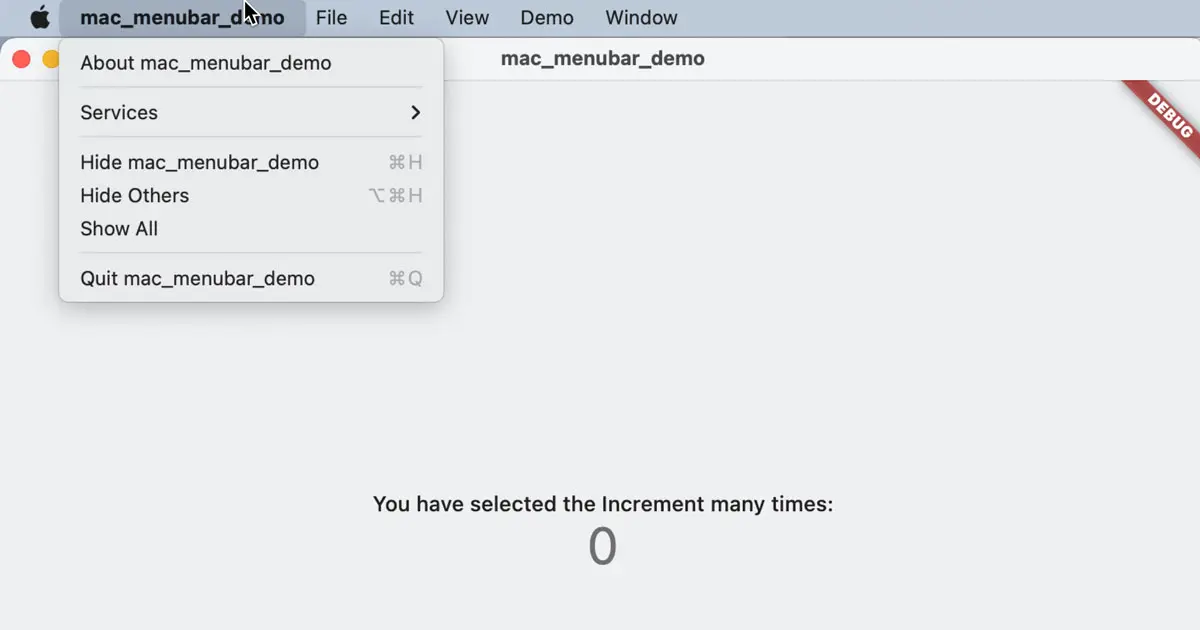Choose About mac_menubar_demo

pyautogui.click(x=206, y=63)
